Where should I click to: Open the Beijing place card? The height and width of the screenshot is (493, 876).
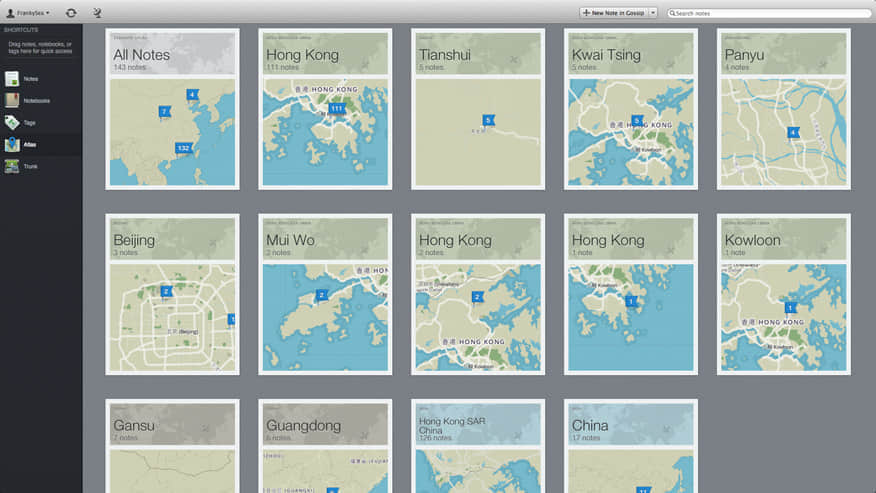[172, 294]
